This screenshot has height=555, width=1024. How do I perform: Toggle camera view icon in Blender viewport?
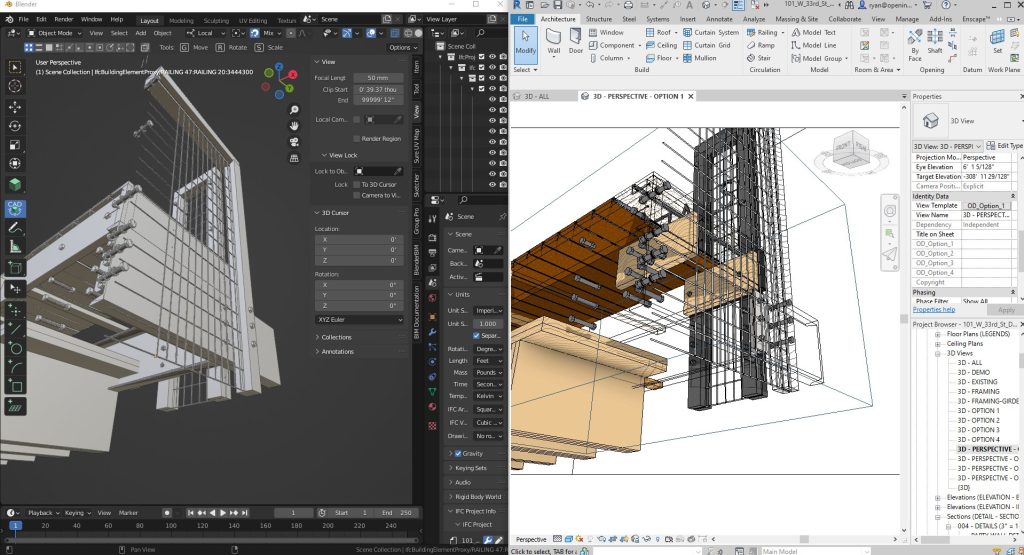(294, 142)
